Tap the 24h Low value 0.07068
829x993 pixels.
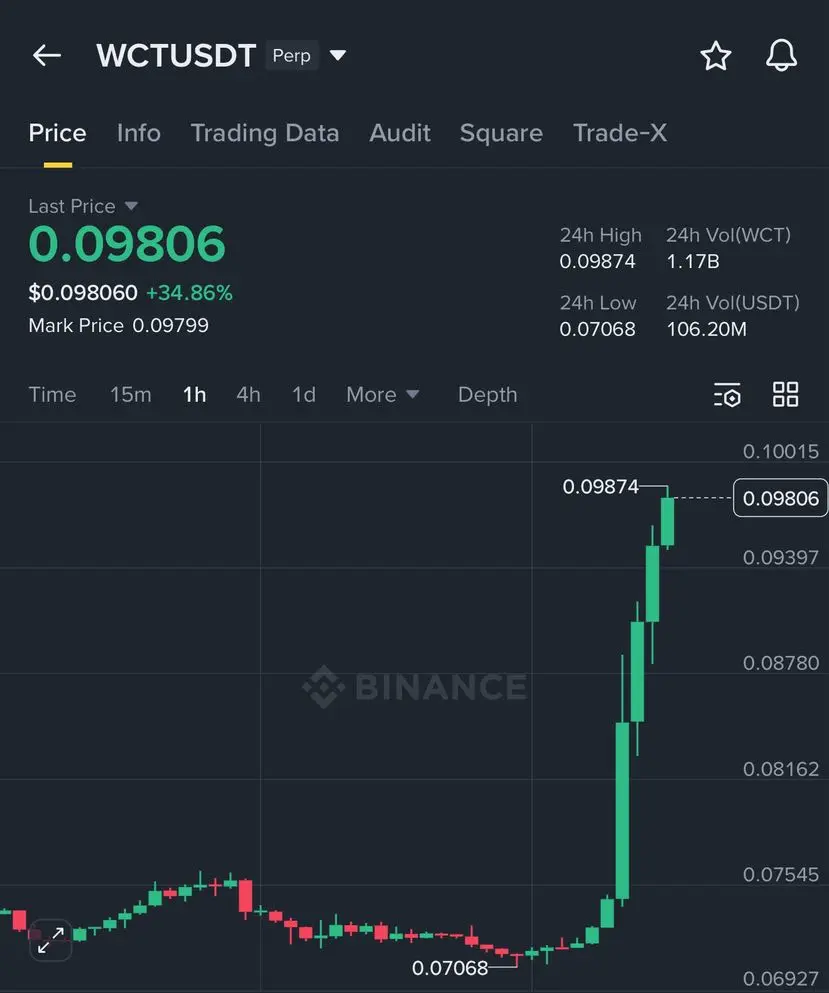point(597,329)
